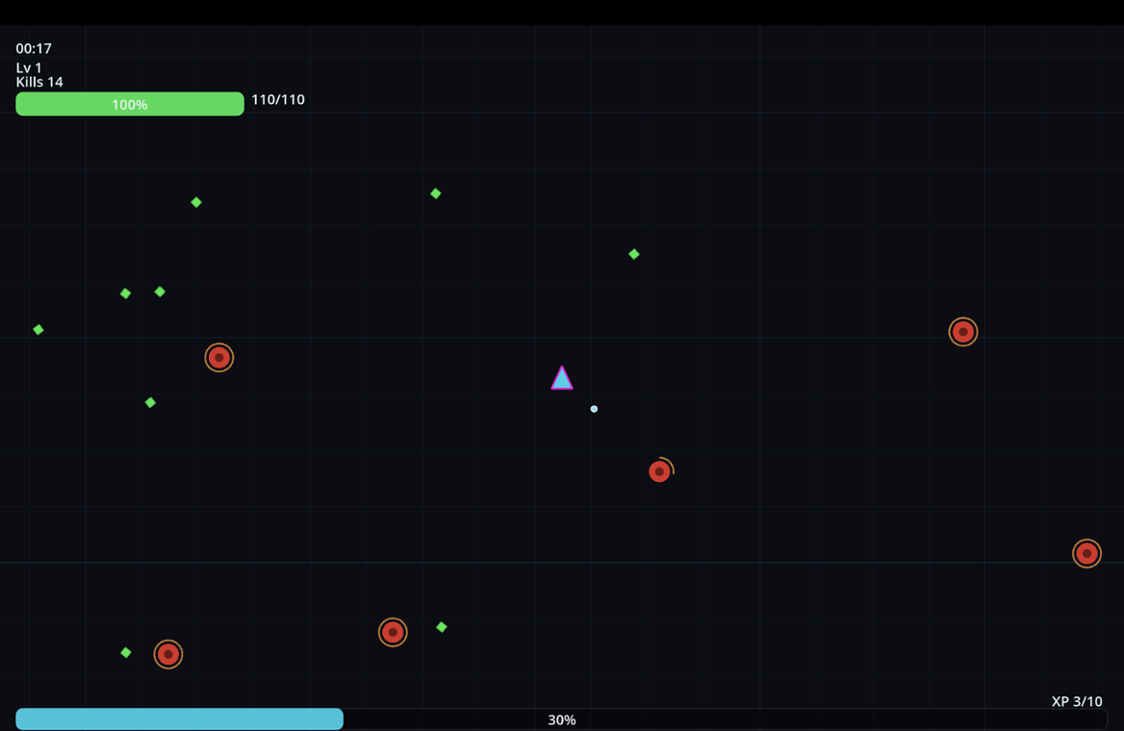The height and width of the screenshot is (731, 1124).
Task: Select the red enemy at far right edge
Action: (x=1086, y=552)
